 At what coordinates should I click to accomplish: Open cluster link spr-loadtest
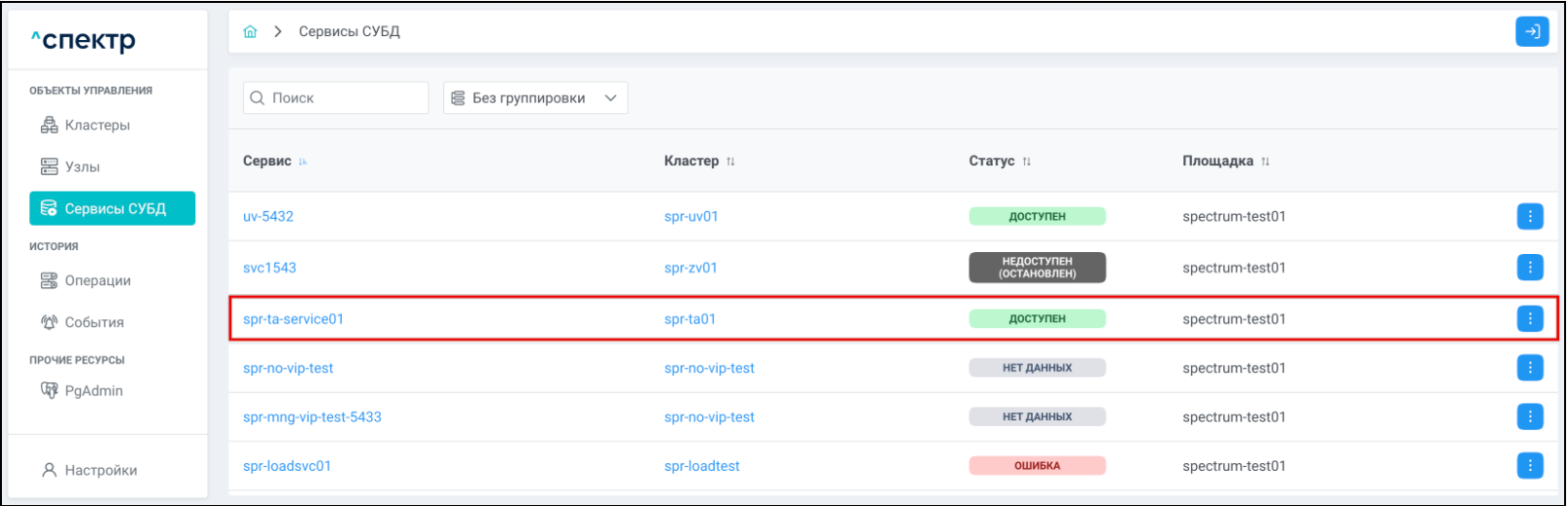click(702, 466)
